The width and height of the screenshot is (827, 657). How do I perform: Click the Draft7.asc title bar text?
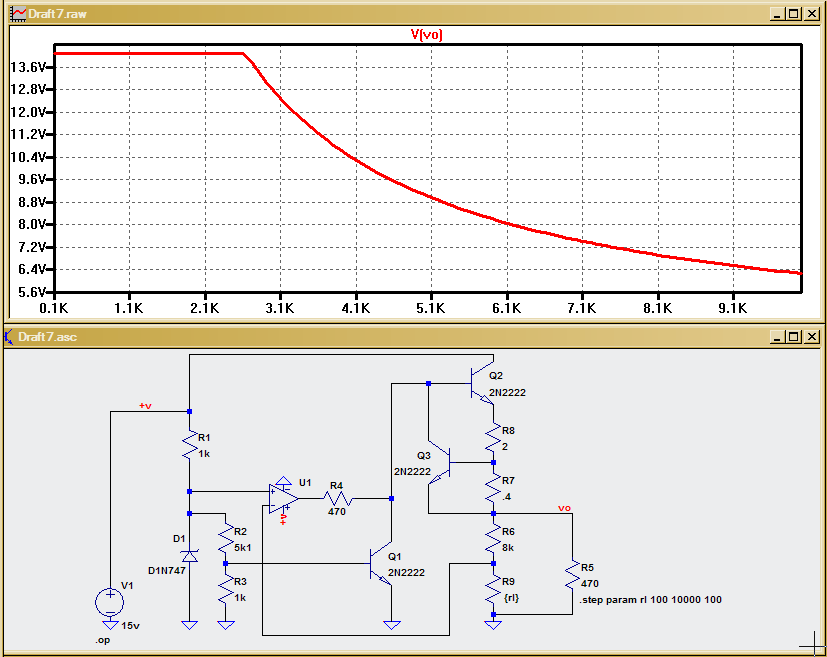(47, 337)
